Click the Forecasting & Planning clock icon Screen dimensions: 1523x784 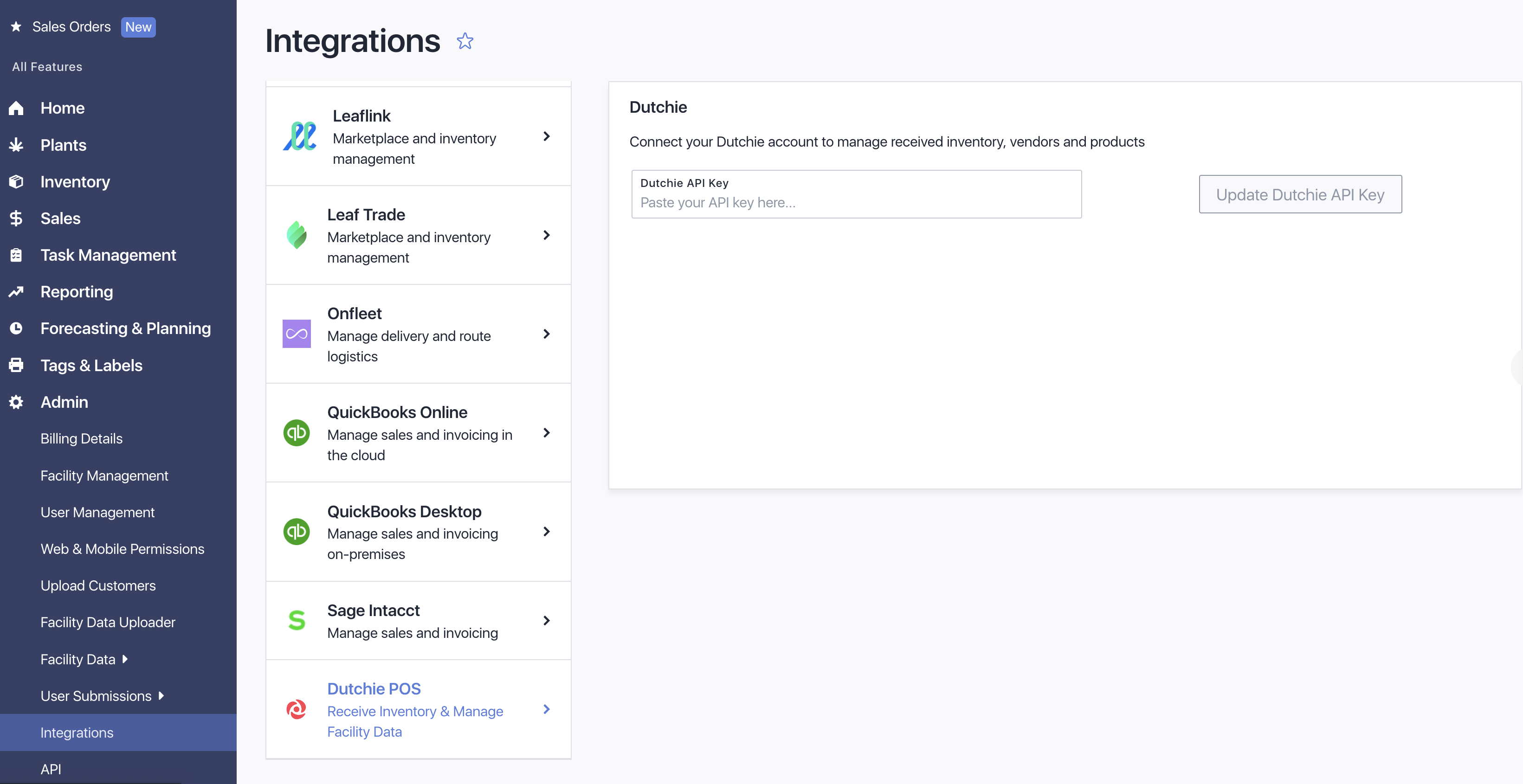[x=17, y=328]
